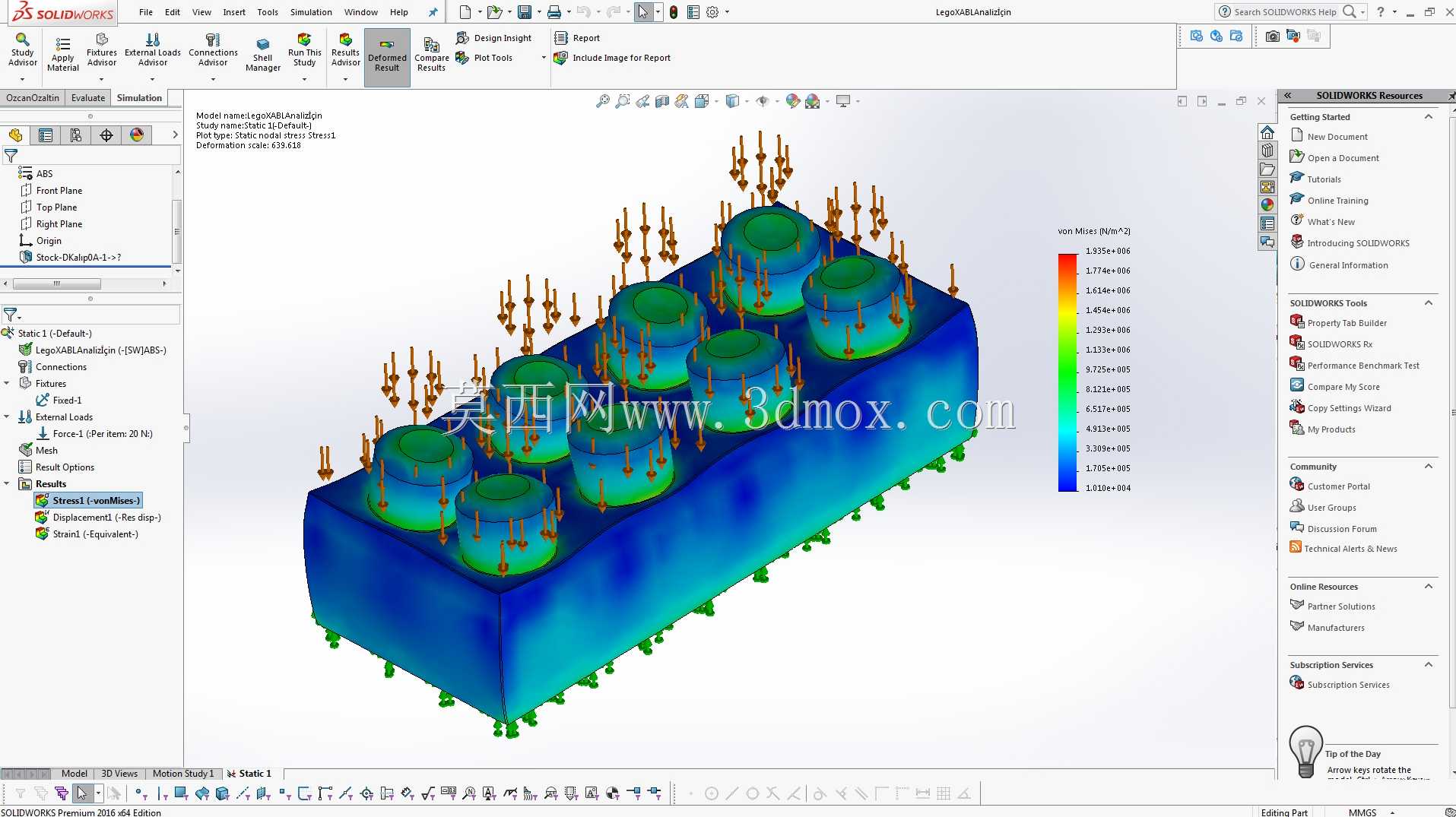Select Force-1 load in tree
This screenshot has width=1456, height=817.
tap(94, 434)
